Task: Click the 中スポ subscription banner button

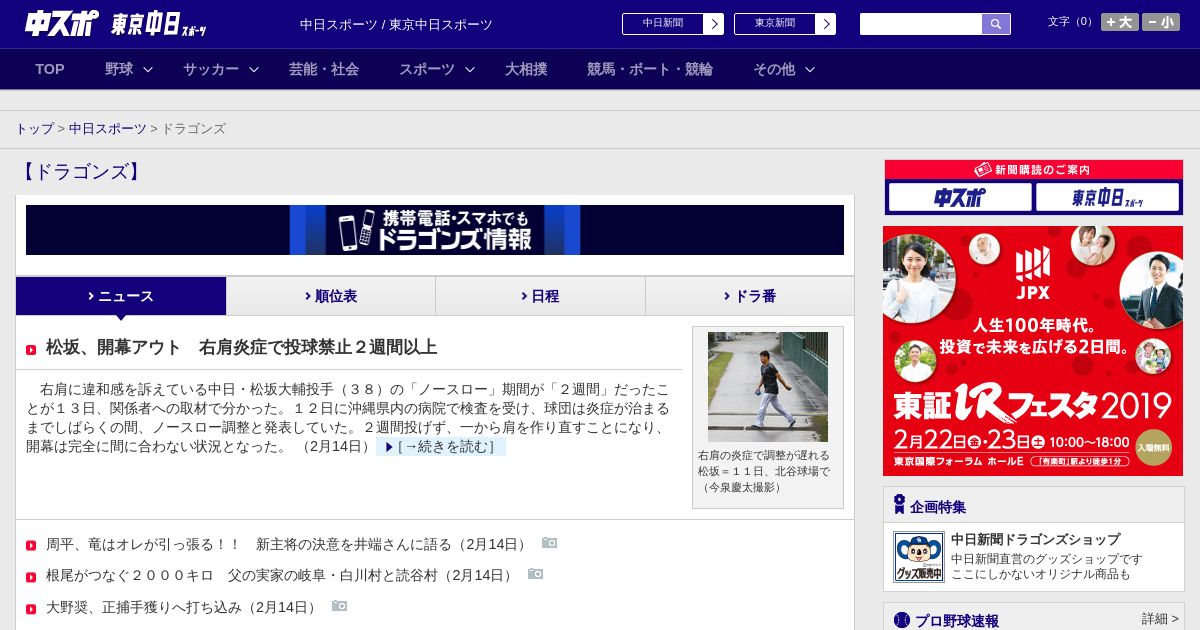Action: click(x=960, y=197)
